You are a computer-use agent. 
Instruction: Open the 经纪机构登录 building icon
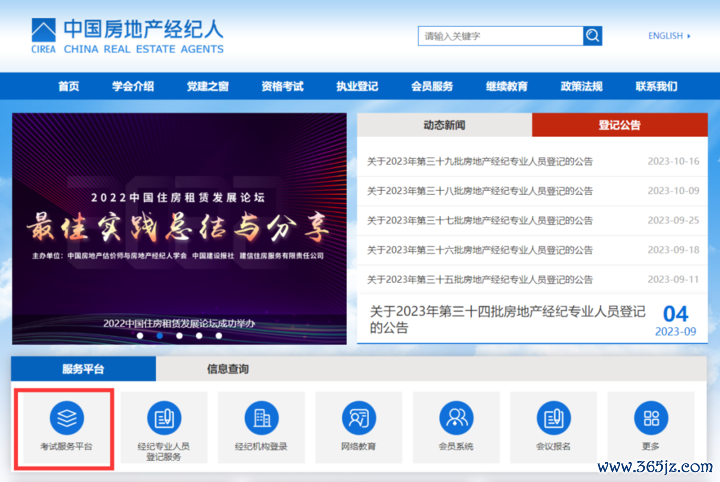[261, 418]
